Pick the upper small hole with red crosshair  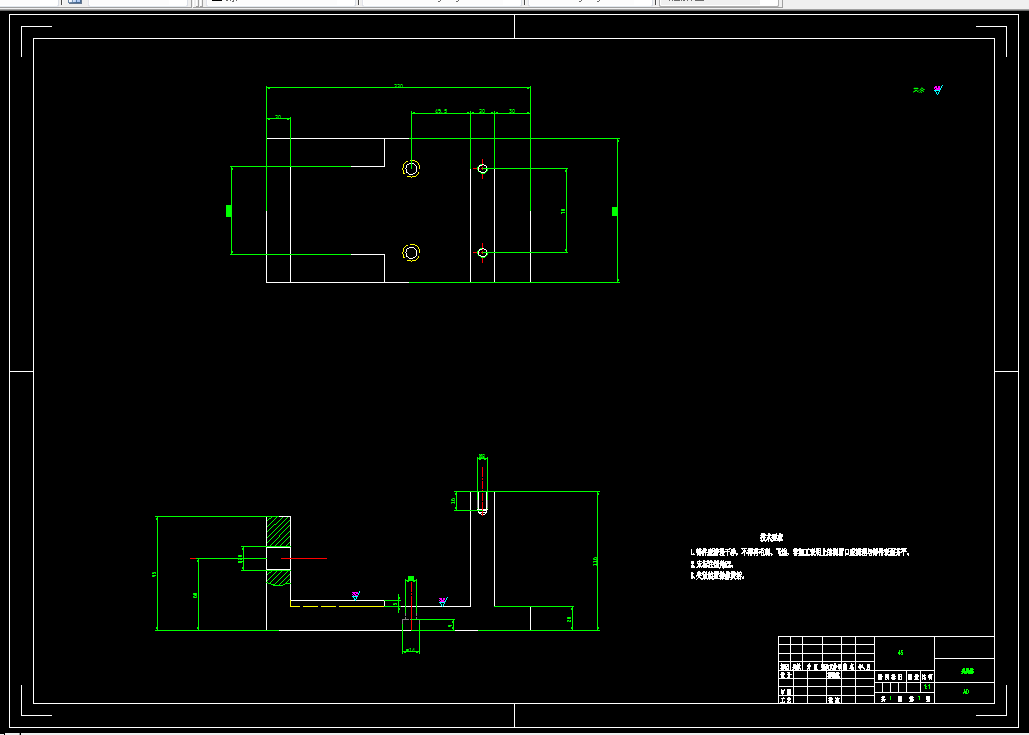482,169
